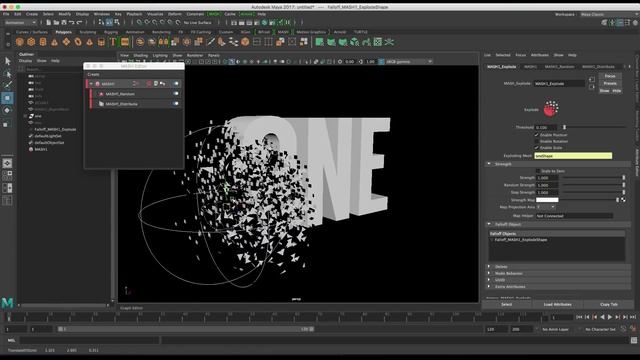Open the MASH menu in menu bar
The height and width of the screenshot is (360, 640).
point(214,14)
